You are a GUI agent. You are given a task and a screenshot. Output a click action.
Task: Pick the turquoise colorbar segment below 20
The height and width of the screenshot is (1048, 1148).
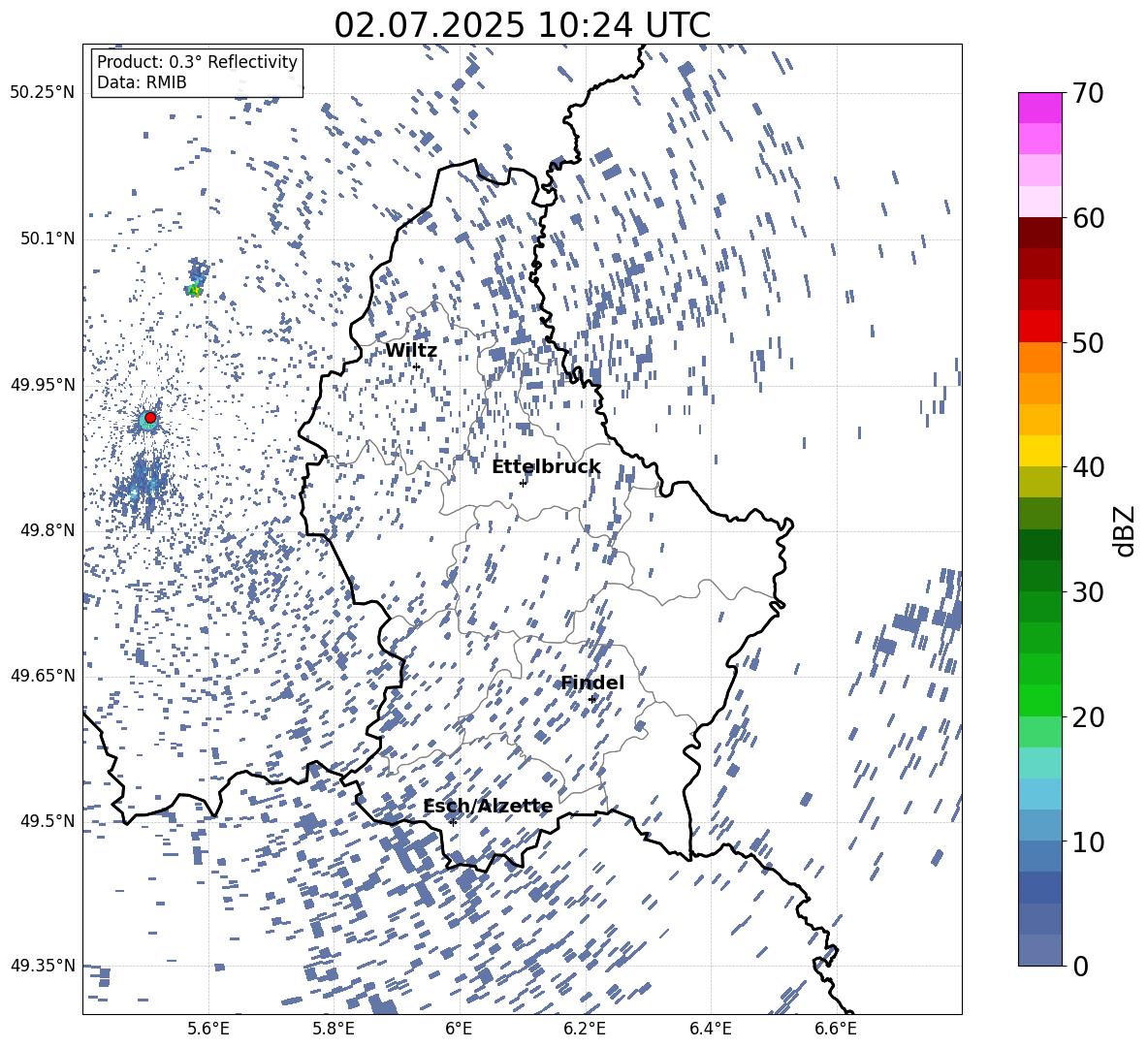1039,763
